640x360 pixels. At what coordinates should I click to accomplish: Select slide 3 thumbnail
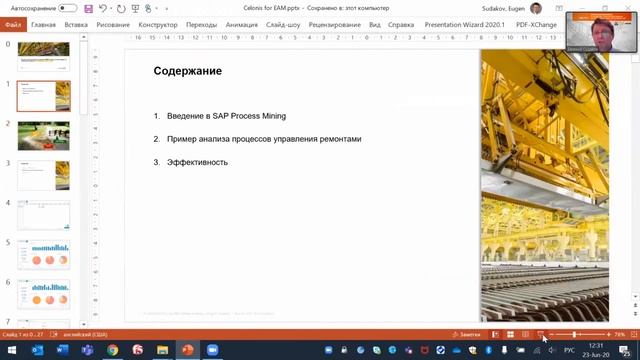tap(44, 175)
